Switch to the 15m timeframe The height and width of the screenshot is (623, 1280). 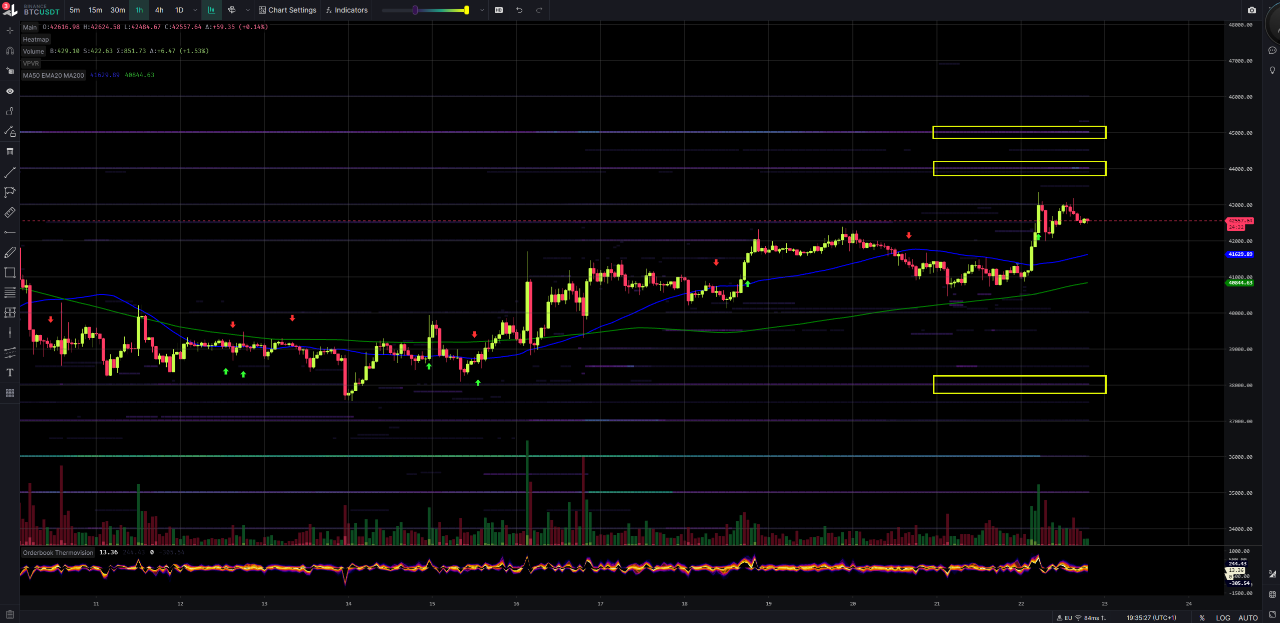pos(95,10)
